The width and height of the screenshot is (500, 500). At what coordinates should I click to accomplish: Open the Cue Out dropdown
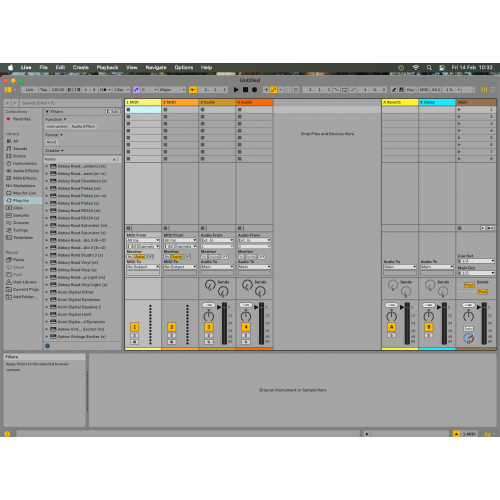point(476,261)
